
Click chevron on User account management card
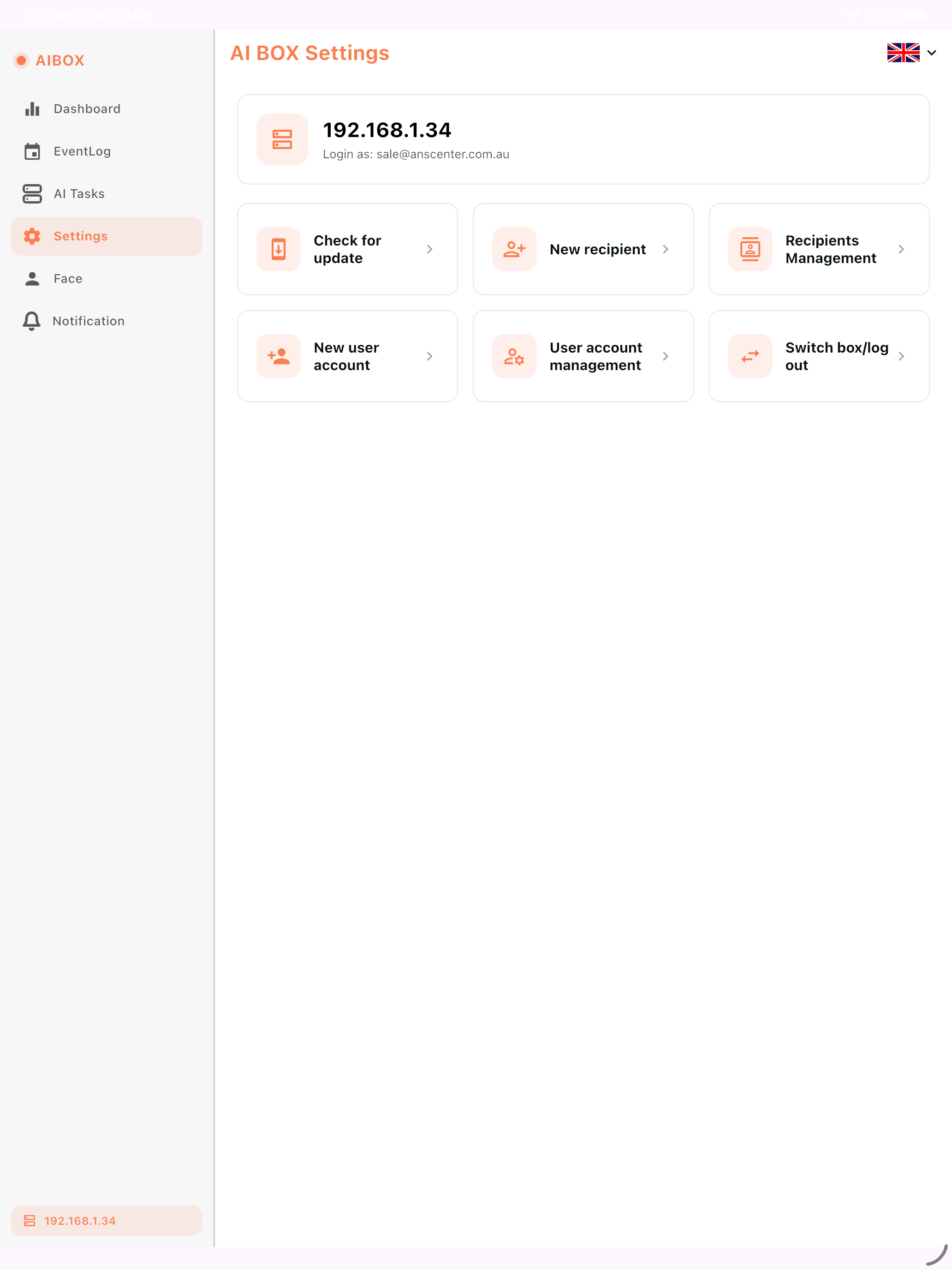point(666,356)
